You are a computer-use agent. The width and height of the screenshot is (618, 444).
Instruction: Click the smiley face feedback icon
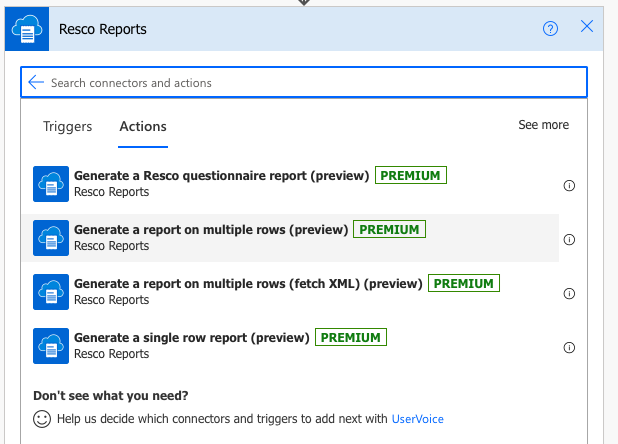pos(42,419)
